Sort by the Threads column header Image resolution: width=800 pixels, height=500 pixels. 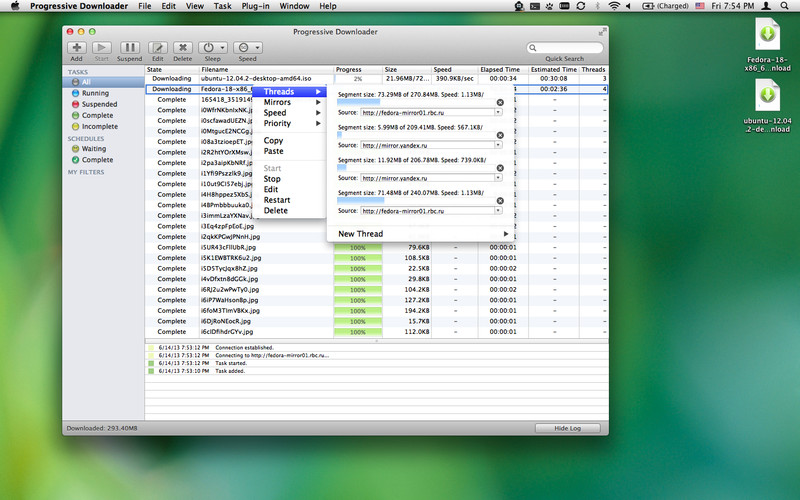(x=593, y=70)
